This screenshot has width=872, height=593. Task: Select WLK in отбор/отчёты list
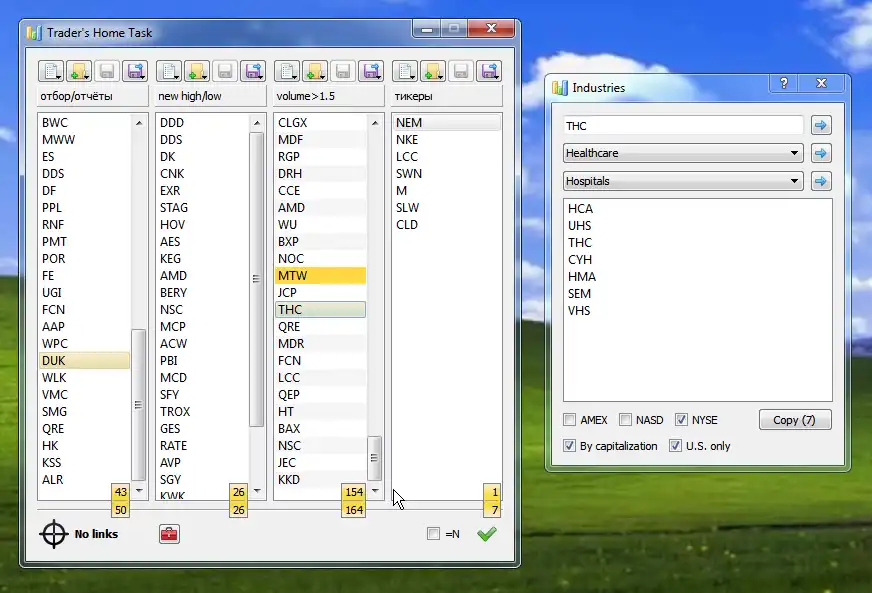[85, 378]
